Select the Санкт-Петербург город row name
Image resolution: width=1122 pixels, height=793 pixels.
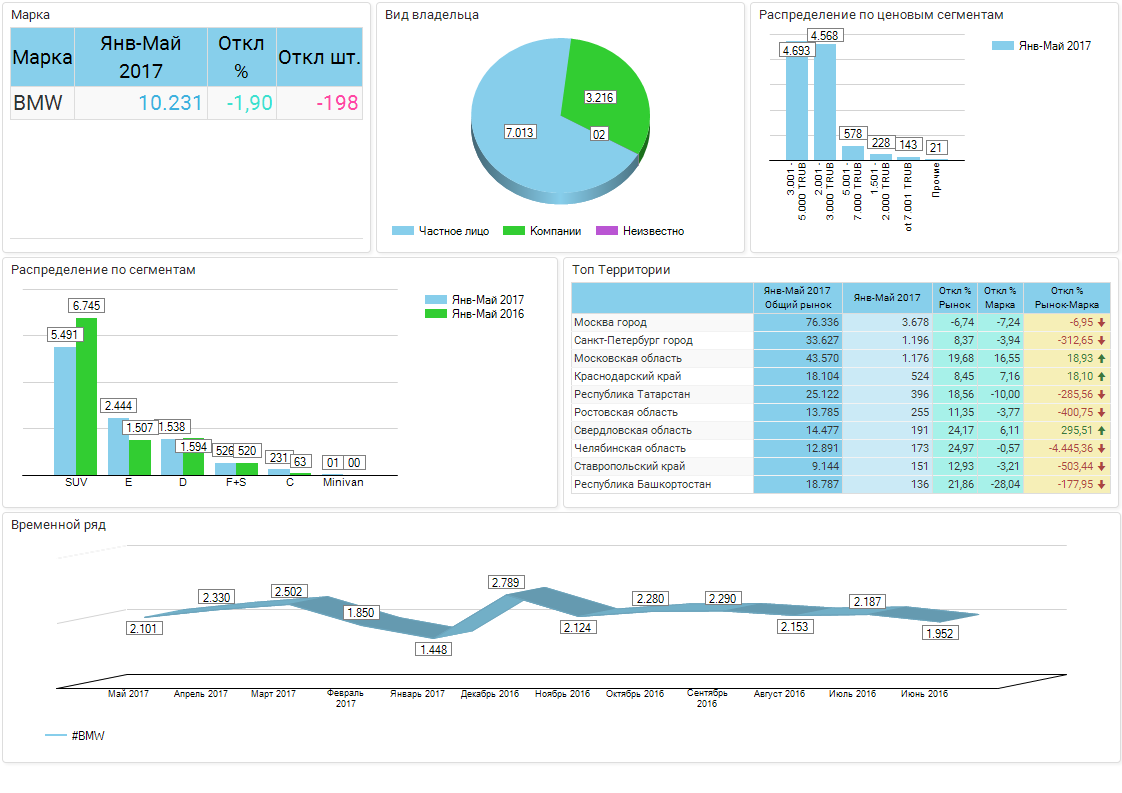click(633, 341)
